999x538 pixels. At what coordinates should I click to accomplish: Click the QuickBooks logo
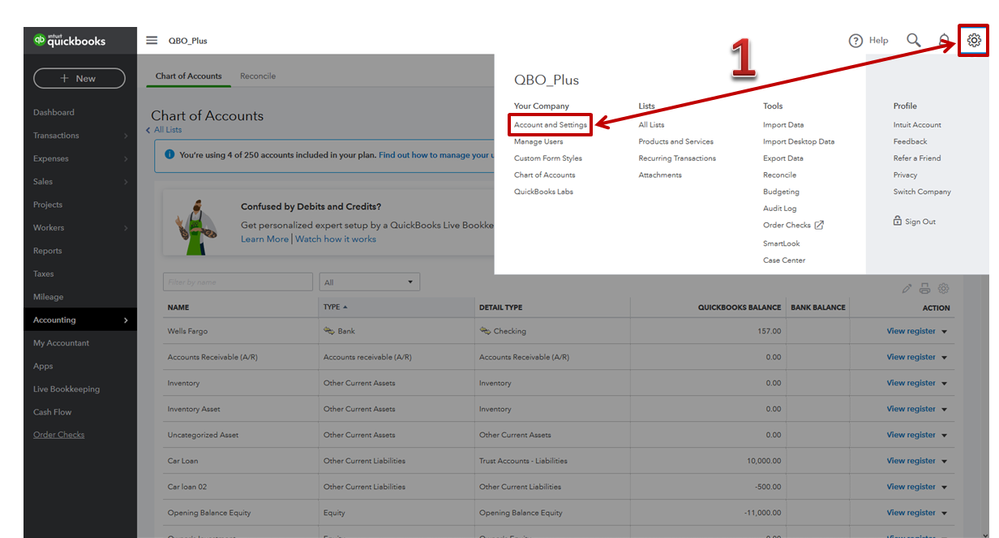point(69,40)
